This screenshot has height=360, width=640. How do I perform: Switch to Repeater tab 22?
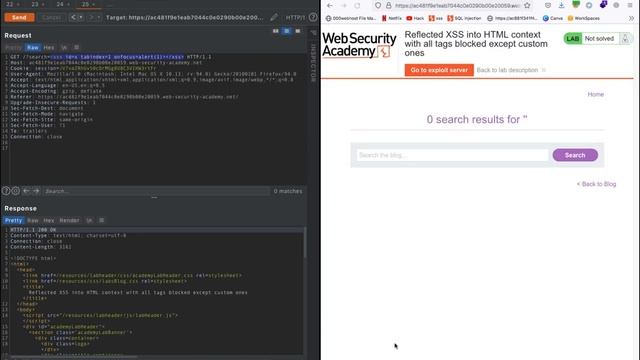pyautogui.click(x=9, y=4)
